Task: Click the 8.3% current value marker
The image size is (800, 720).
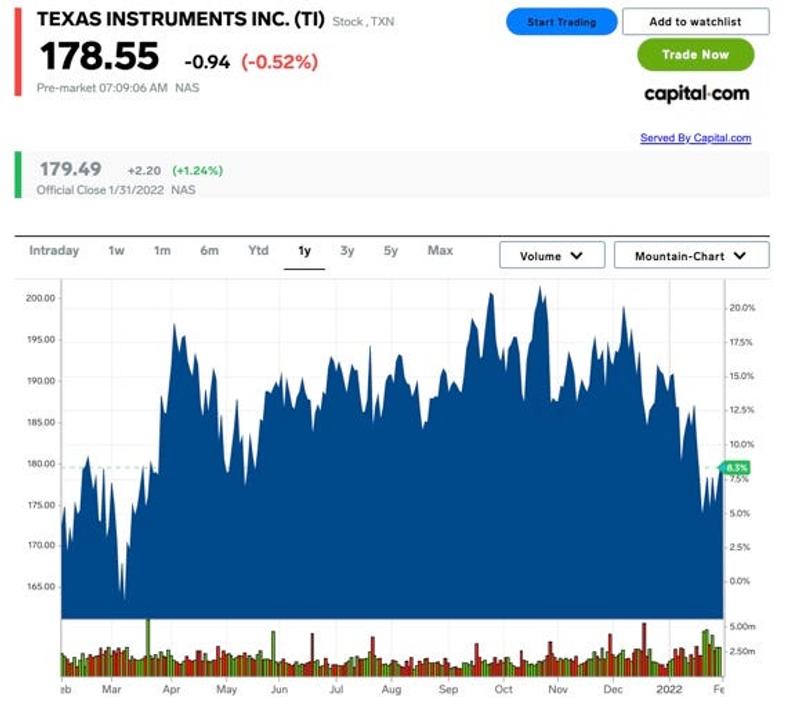Action: pos(735,467)
